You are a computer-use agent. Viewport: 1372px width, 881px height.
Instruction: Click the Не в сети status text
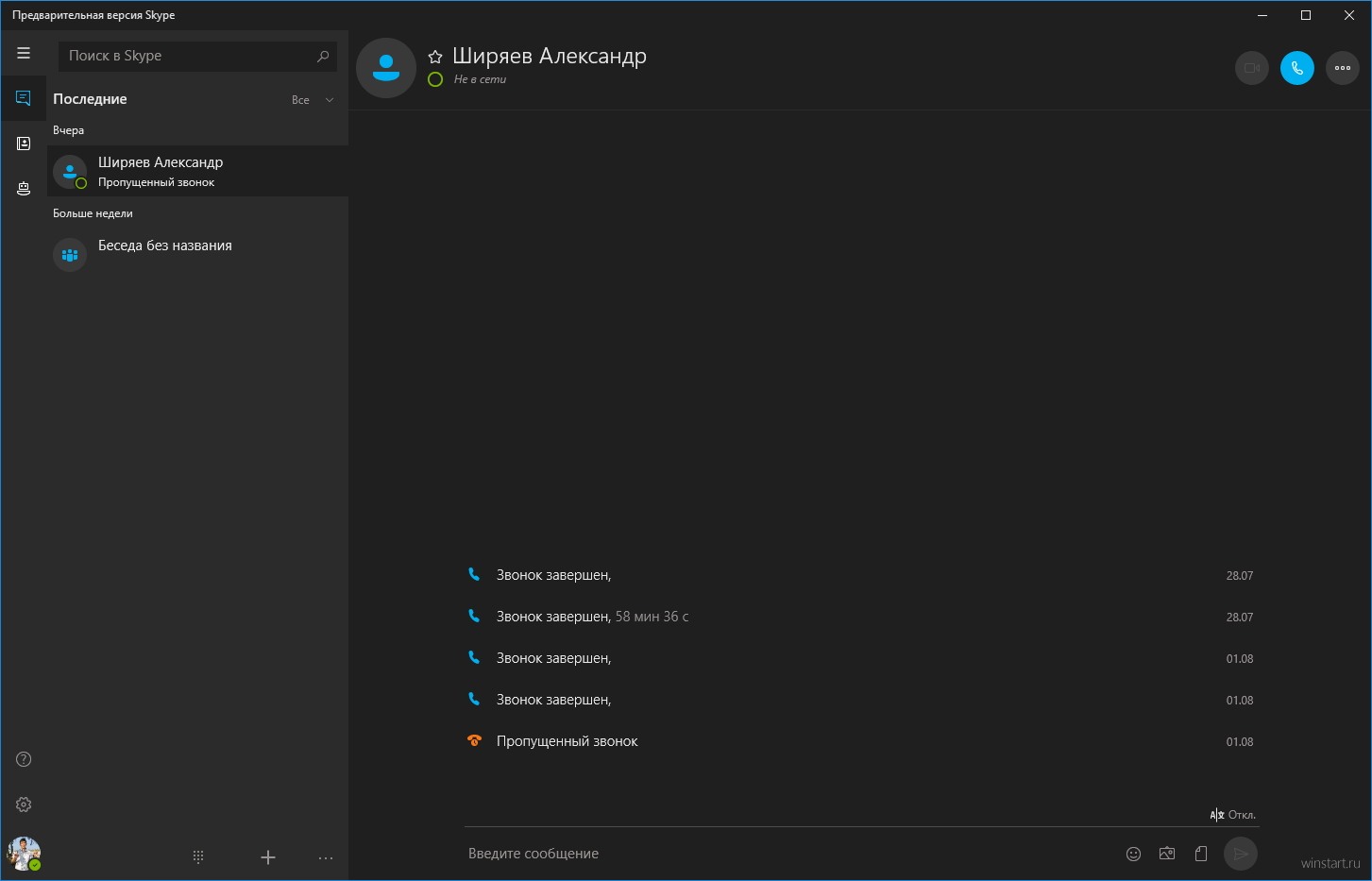click(481, 79)
